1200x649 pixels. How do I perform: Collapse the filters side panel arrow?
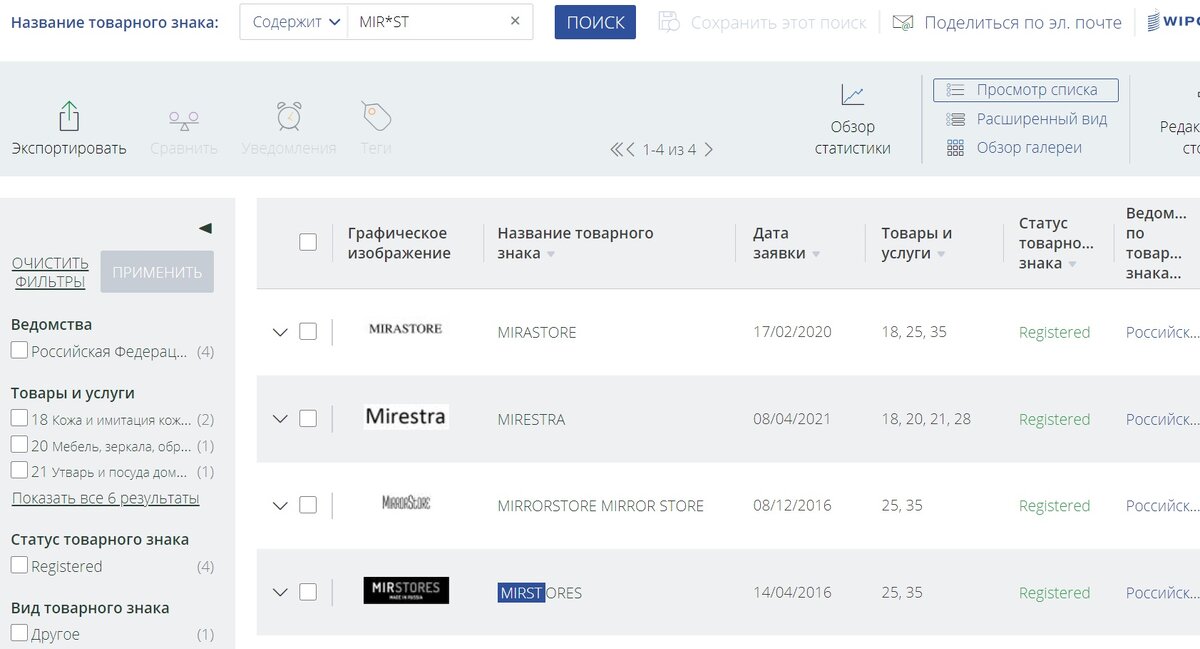coord(205,228)
